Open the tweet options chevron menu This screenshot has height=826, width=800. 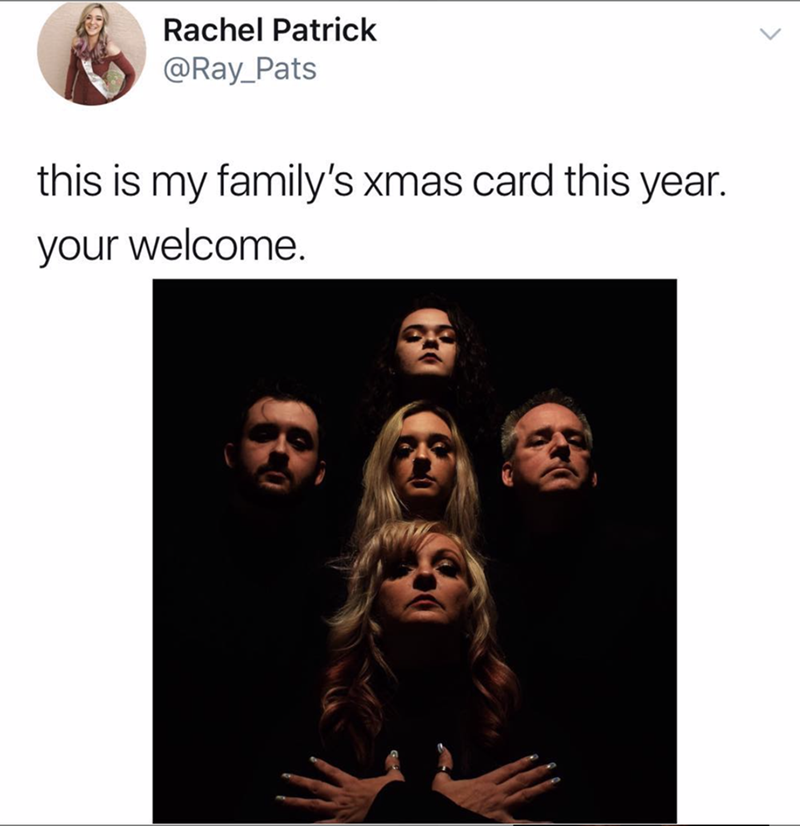770,34
